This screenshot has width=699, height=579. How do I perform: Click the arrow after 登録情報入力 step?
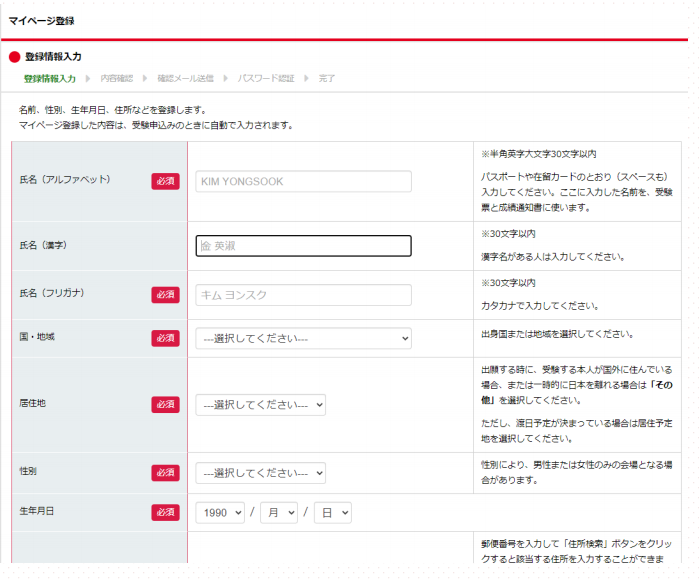[88, 78]
